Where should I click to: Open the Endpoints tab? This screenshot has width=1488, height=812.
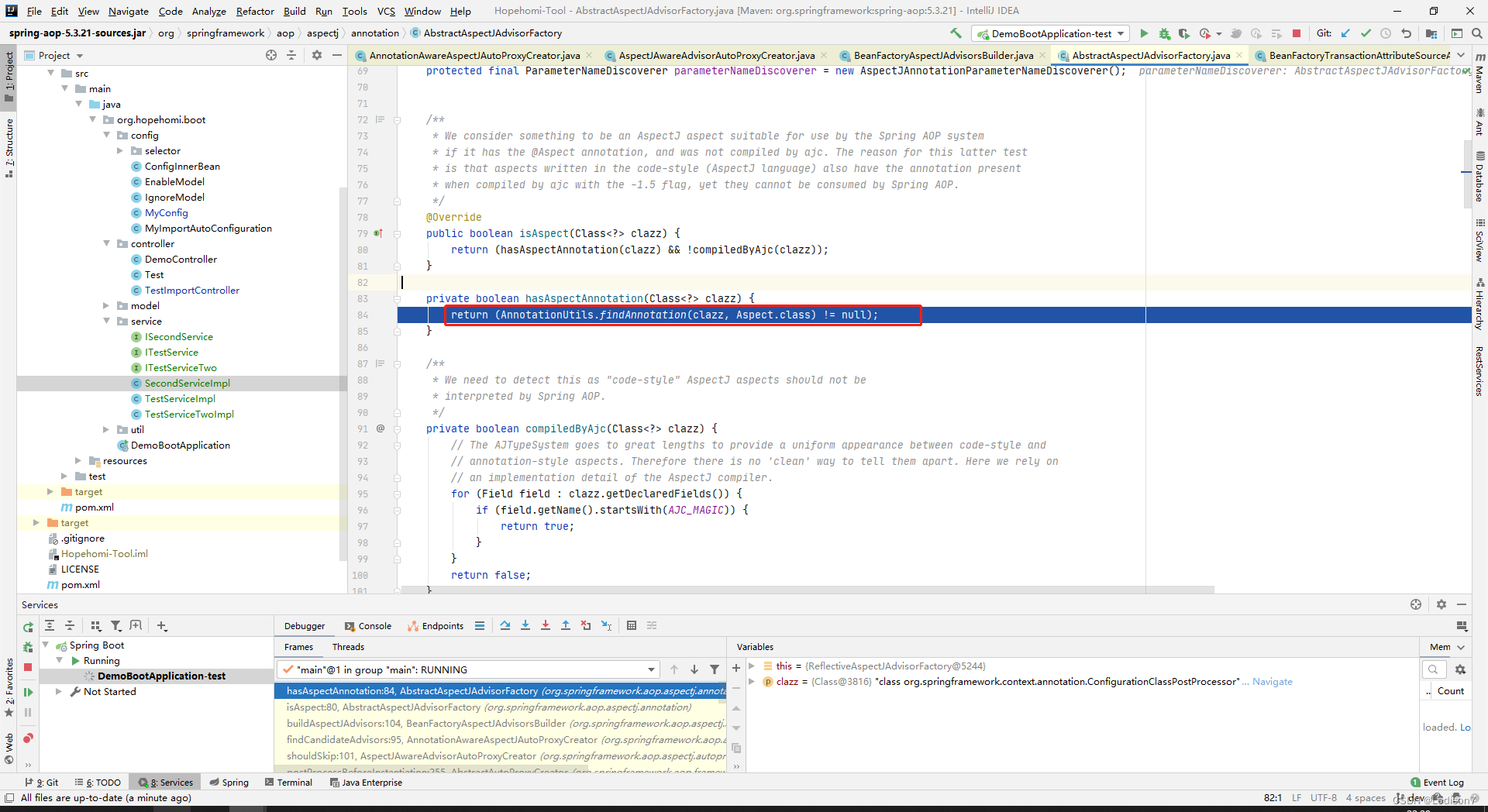click(x=436, y=626)
